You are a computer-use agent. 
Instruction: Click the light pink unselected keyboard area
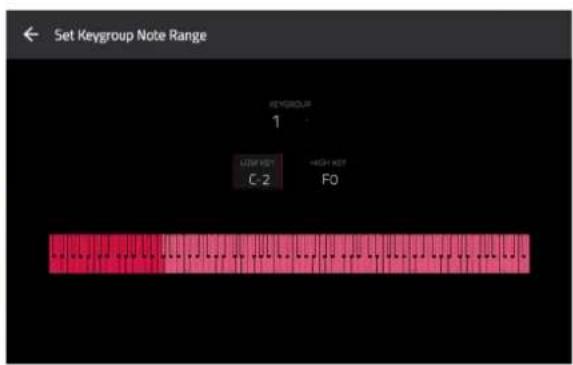coord(346,254)
